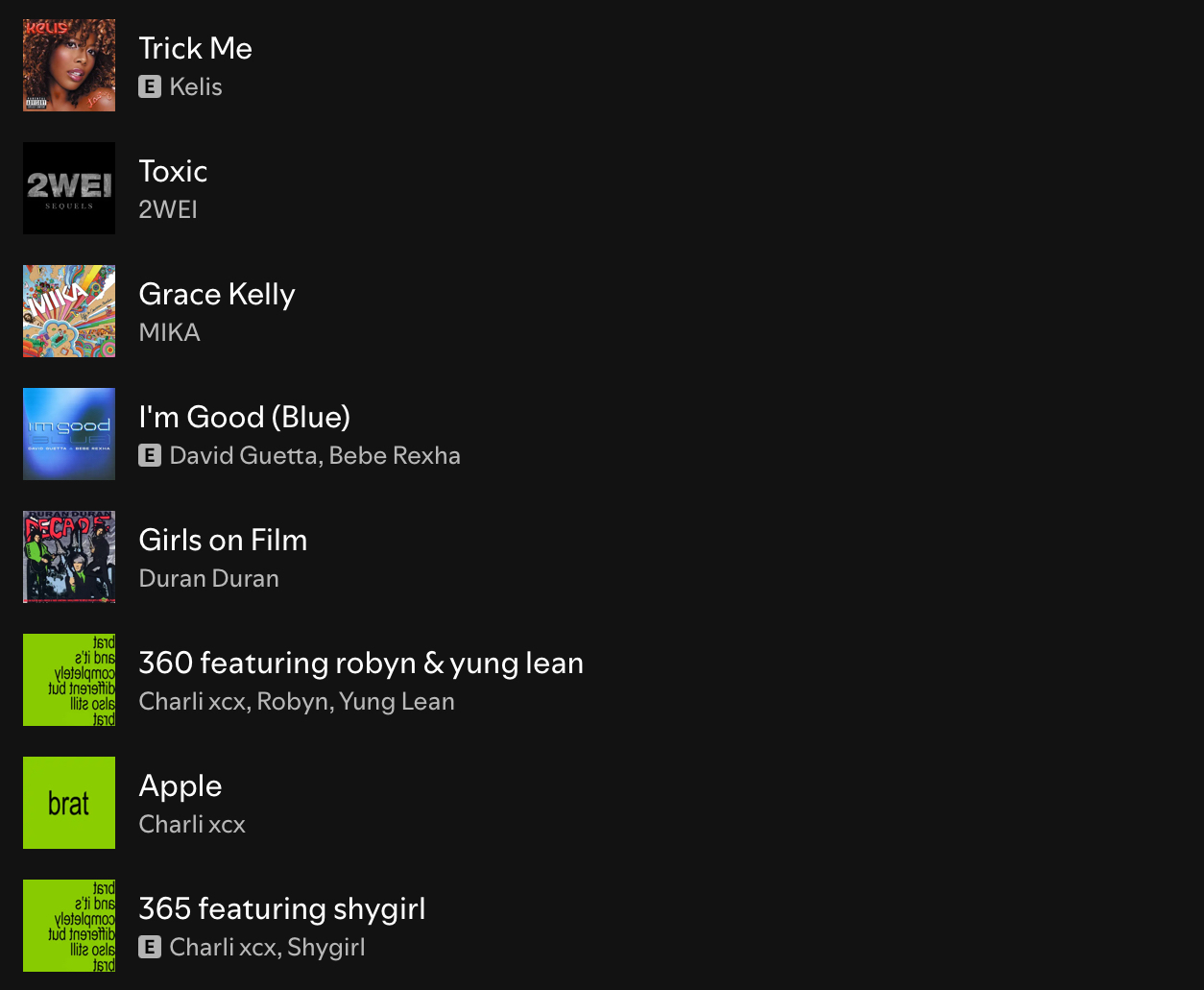Go to Charli xcx under Apple

192,824
